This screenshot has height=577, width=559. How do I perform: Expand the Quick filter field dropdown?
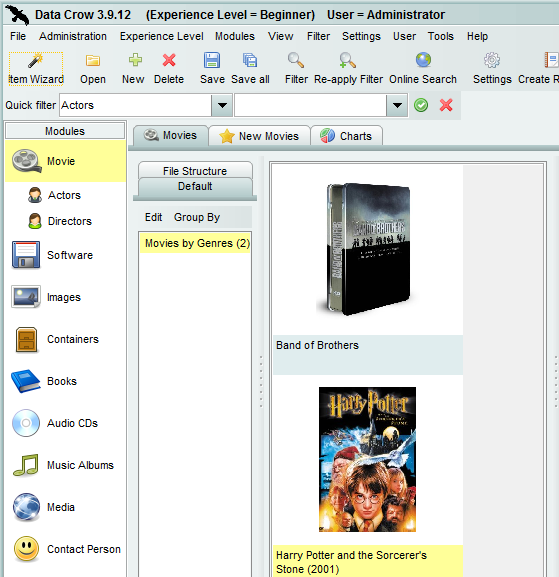(222, 105)
